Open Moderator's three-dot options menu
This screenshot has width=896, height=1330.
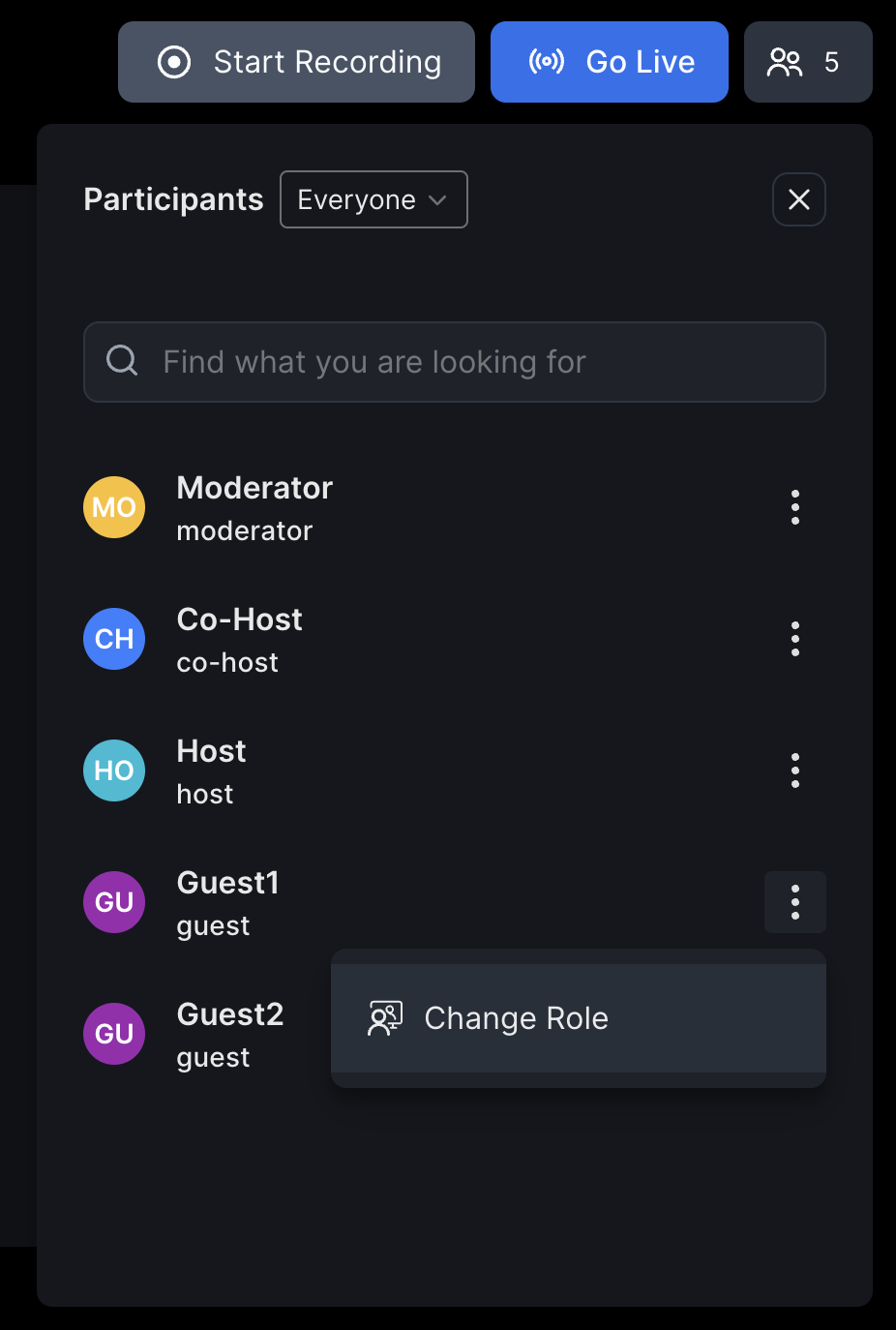[x=794, y=507]
